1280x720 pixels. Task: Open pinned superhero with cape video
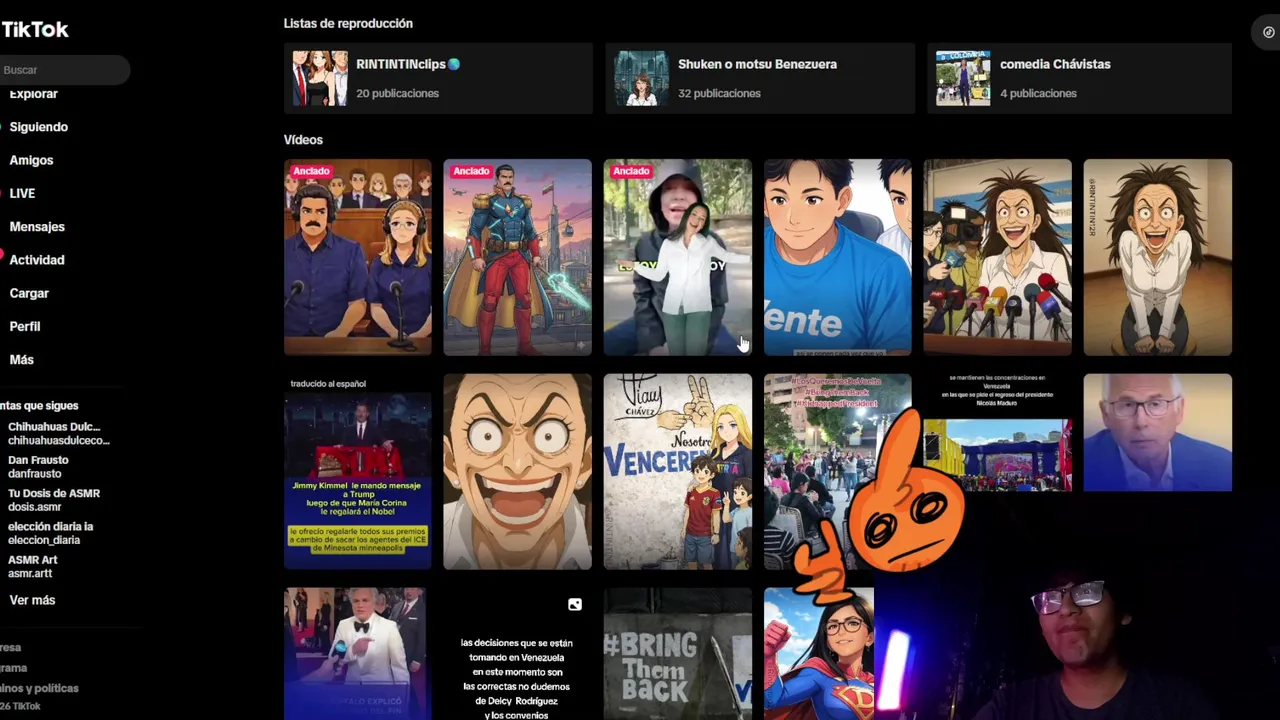518,257
